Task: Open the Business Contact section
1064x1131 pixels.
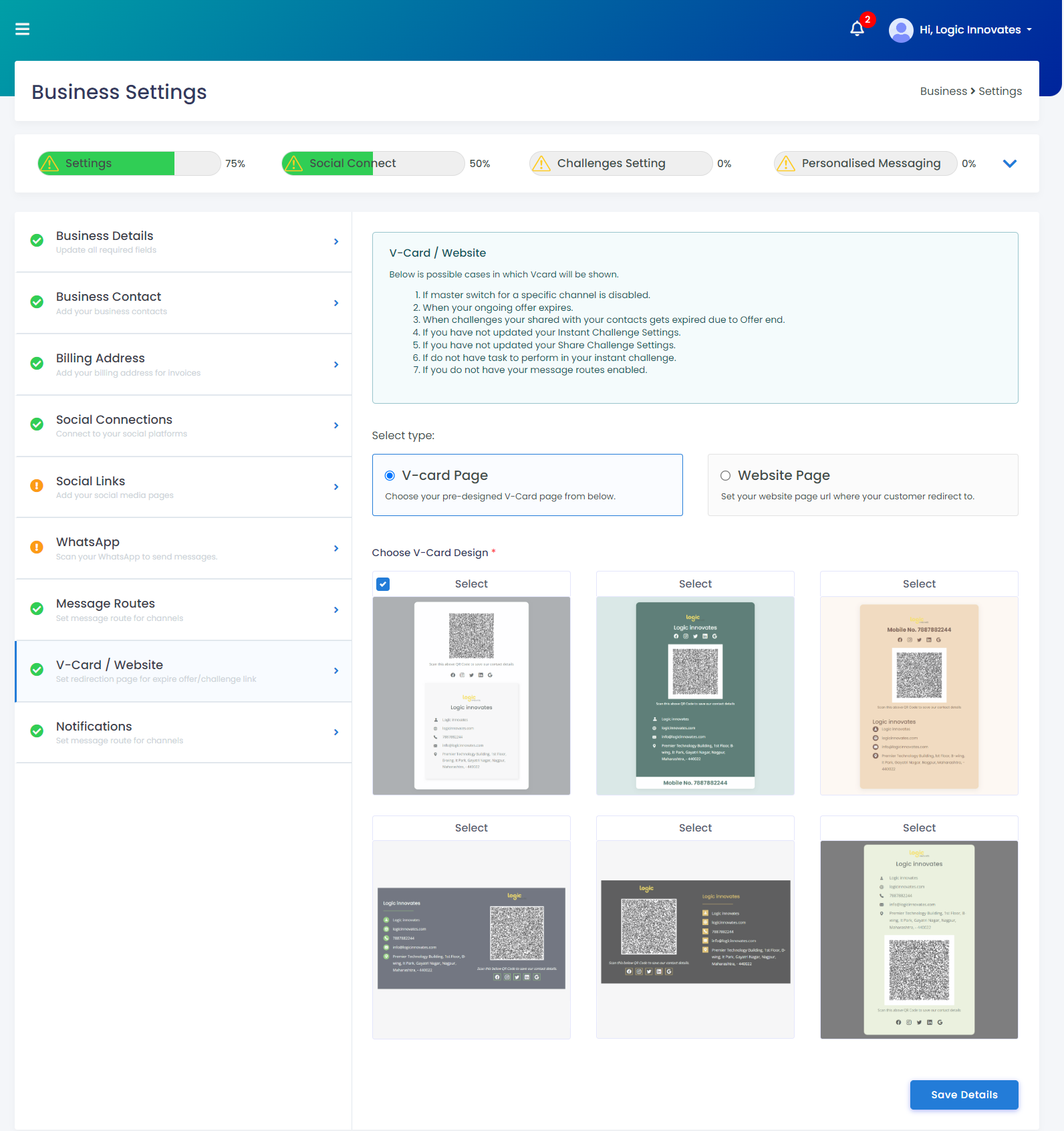Action: tap(183, 303)
